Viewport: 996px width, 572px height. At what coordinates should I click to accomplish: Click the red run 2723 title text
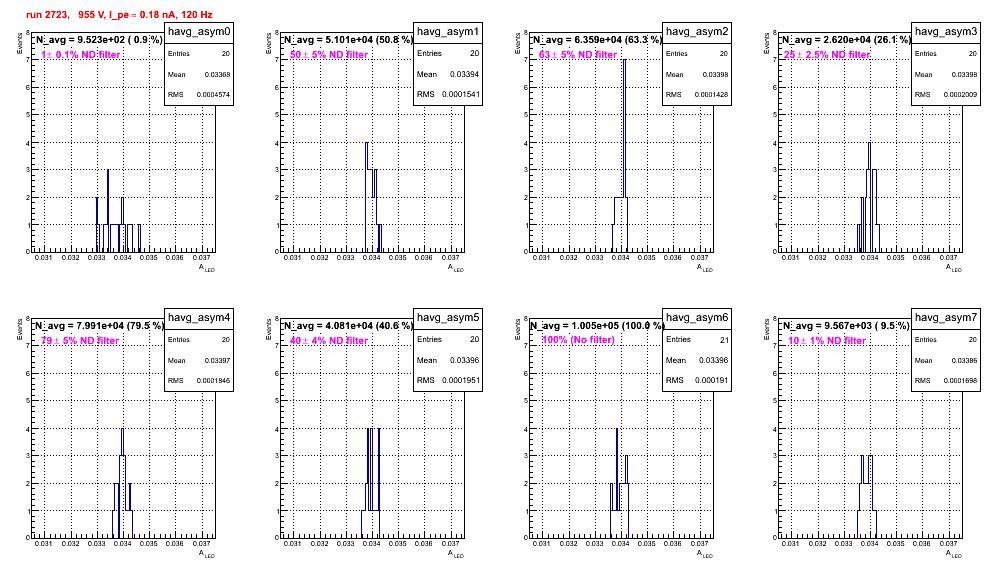(x=119, y=14)
